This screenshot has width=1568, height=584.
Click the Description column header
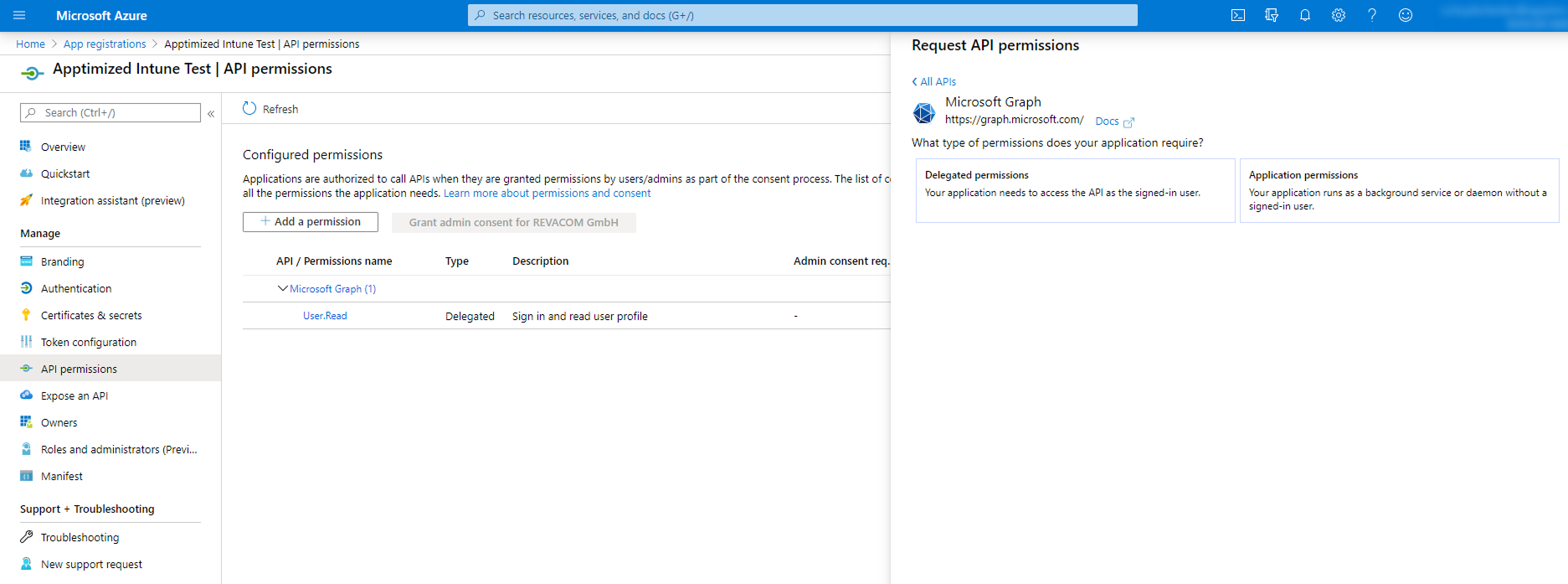click(x=540, y=261)
